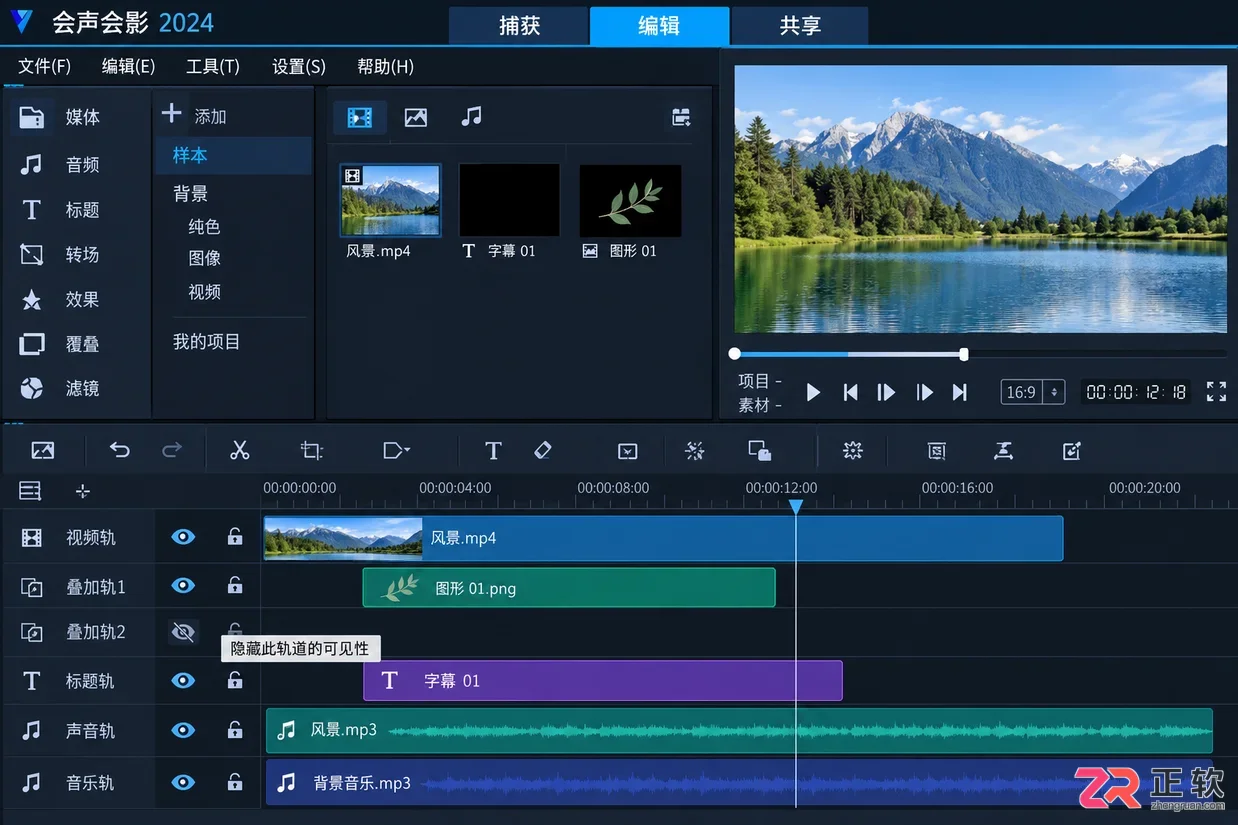Screen dimensions: 1238x825
Task: Open the 16:9 aspect ratio dropdown
Action: (1033, 392)
